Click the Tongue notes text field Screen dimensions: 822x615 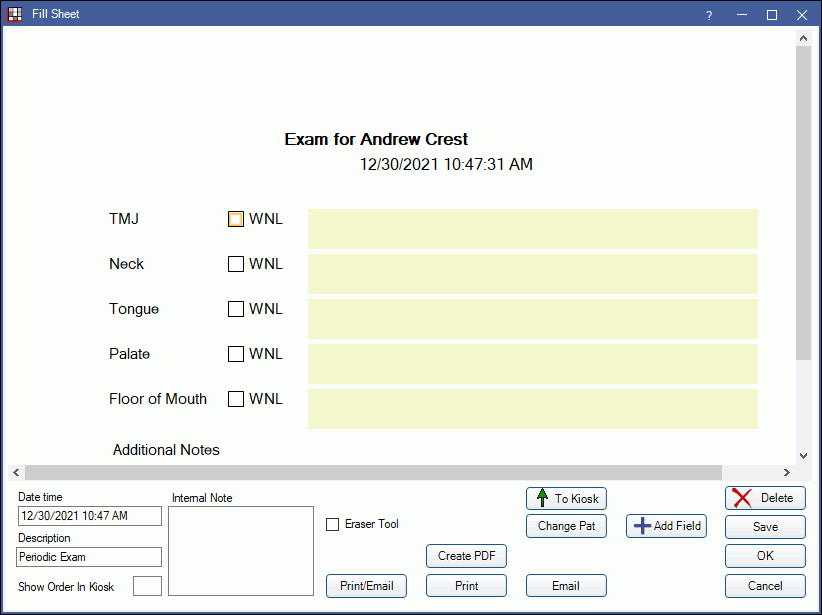(x=533, y=319)
